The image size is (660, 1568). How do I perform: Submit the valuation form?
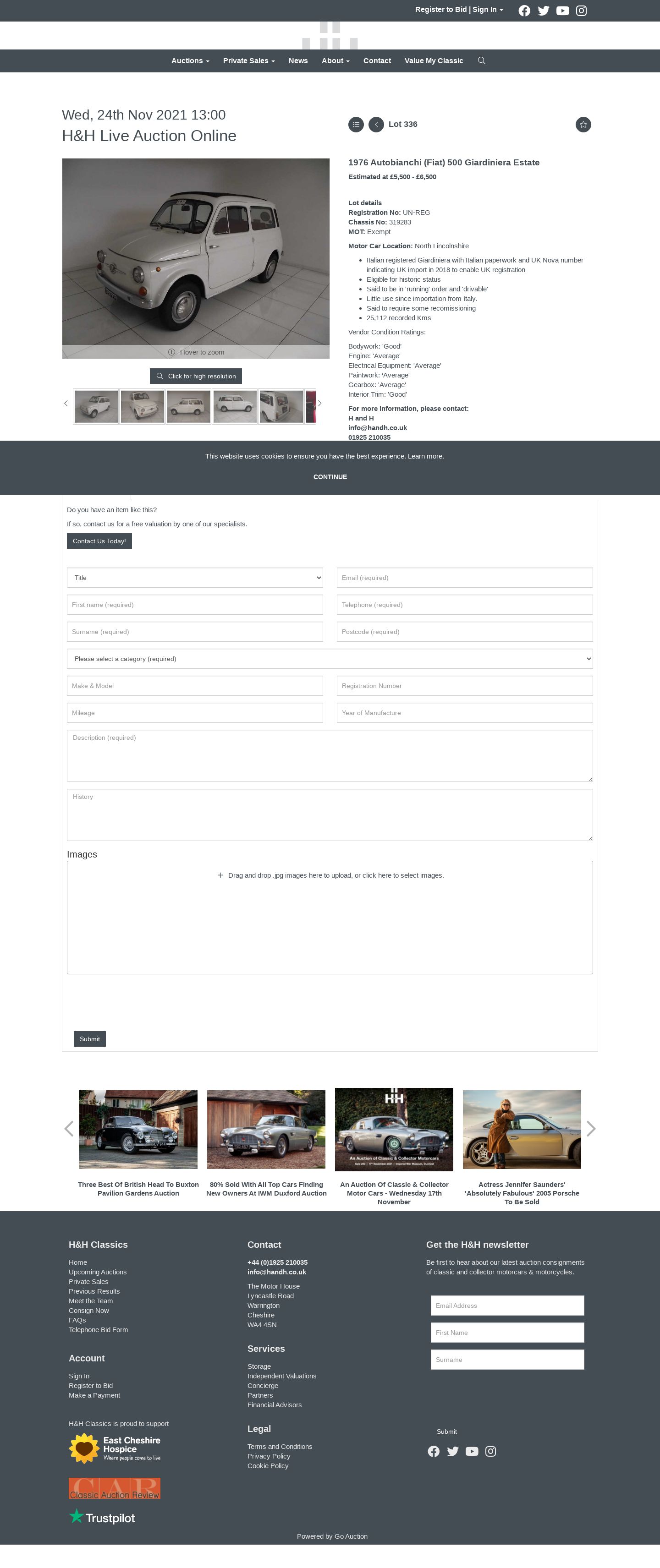pos(89,1039)
